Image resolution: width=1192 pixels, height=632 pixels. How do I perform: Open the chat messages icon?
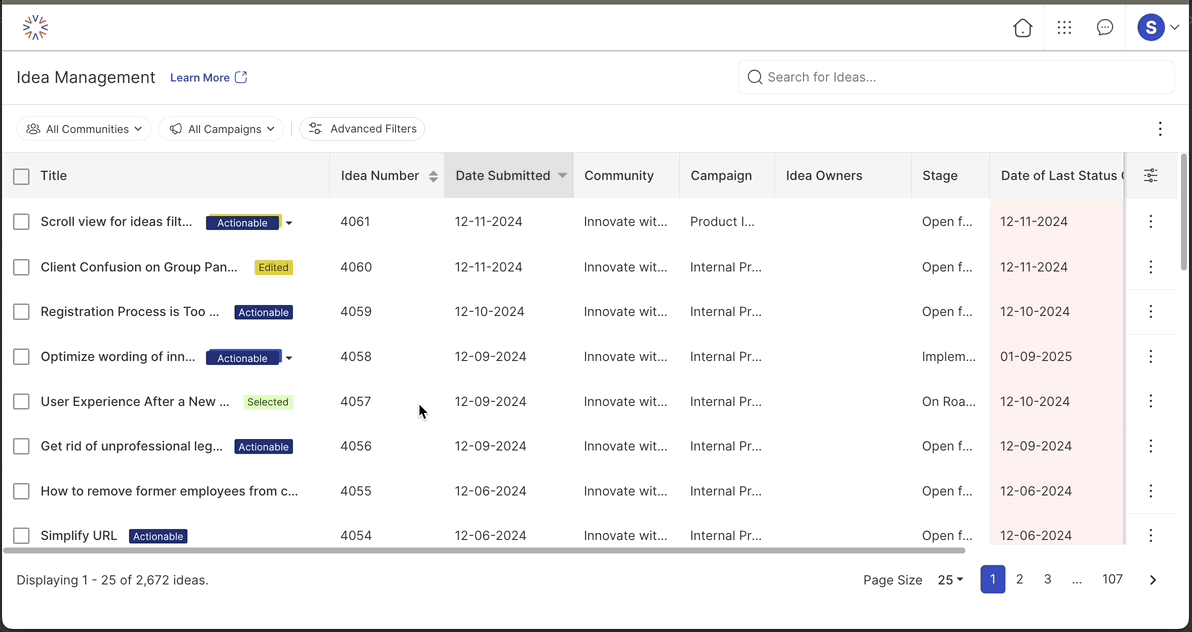[x=1105, y=28]
